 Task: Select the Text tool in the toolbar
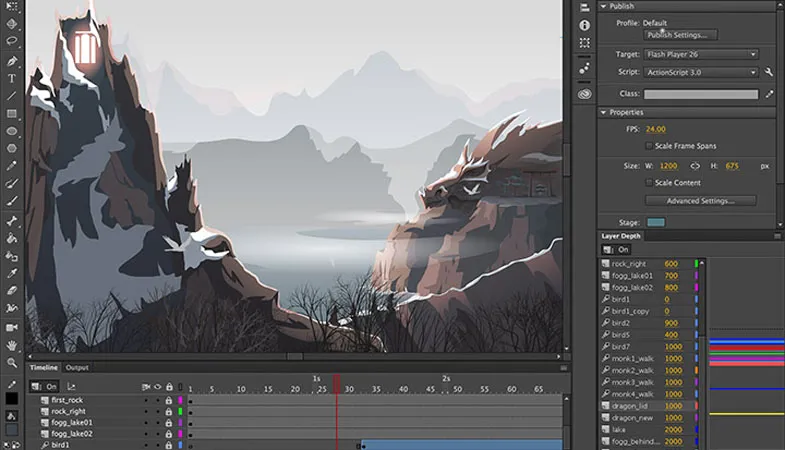point(12,78)
